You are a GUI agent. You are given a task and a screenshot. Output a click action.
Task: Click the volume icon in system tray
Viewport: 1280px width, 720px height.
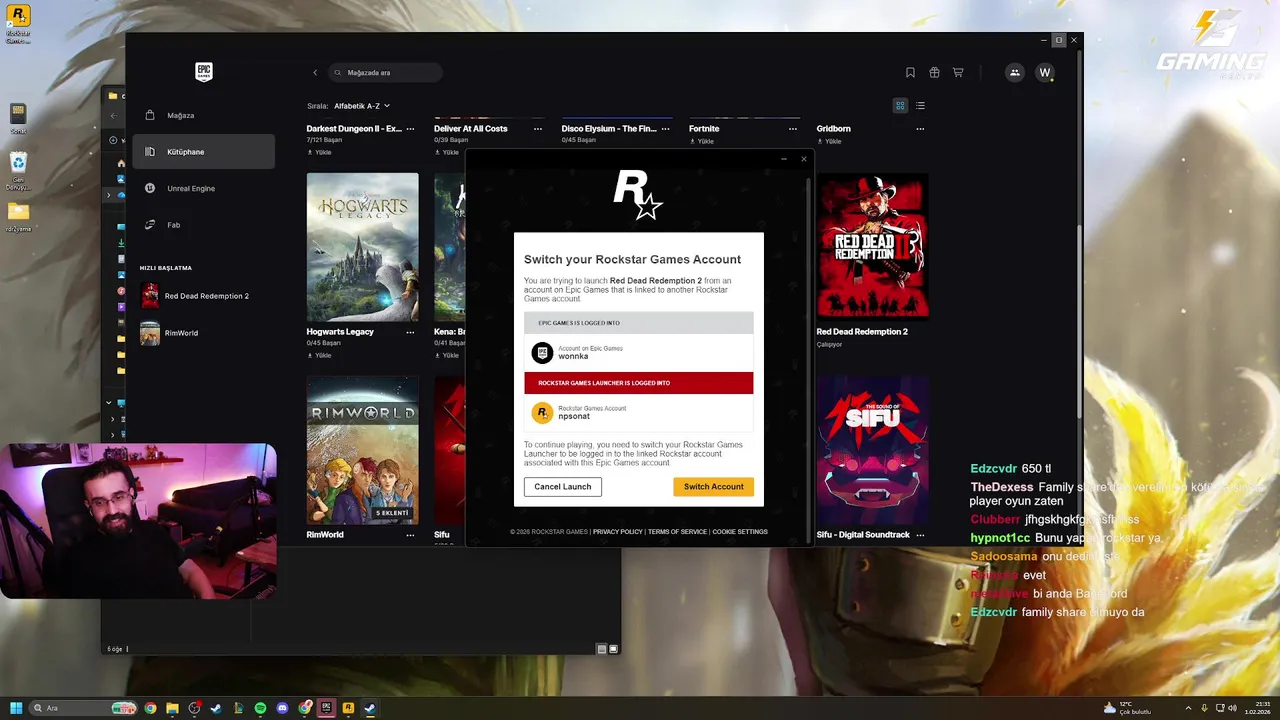1232,708
